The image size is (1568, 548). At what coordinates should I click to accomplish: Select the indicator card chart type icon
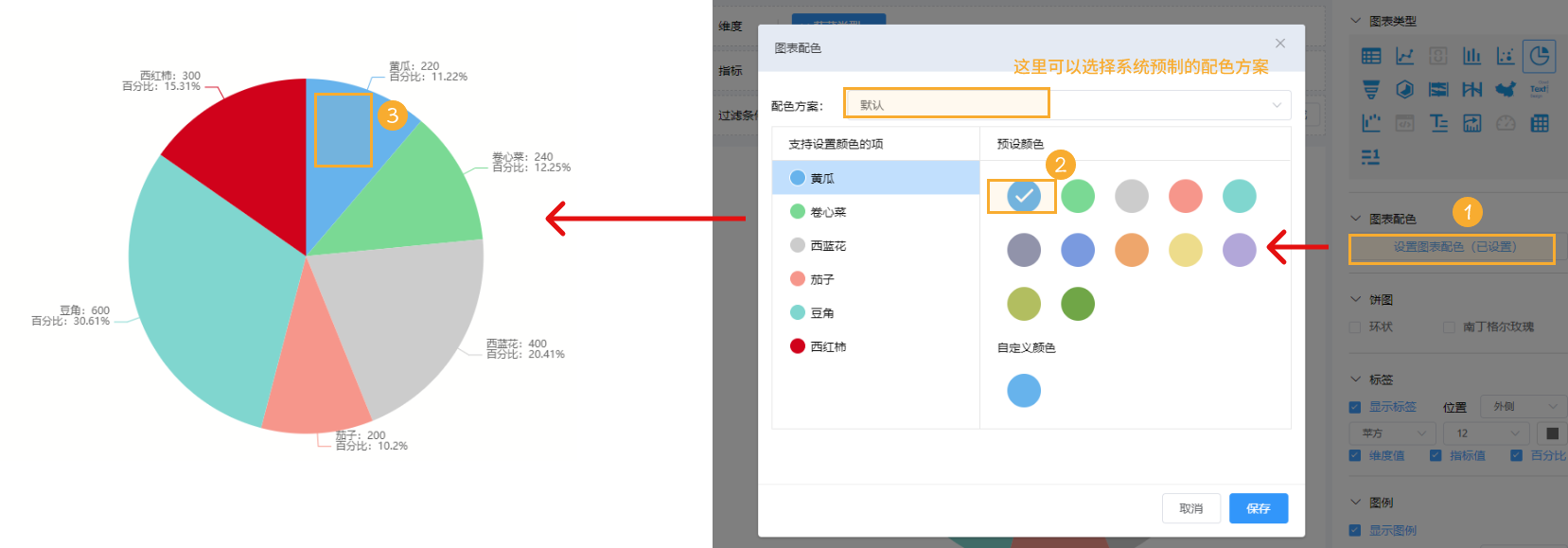coord(1438,57)
